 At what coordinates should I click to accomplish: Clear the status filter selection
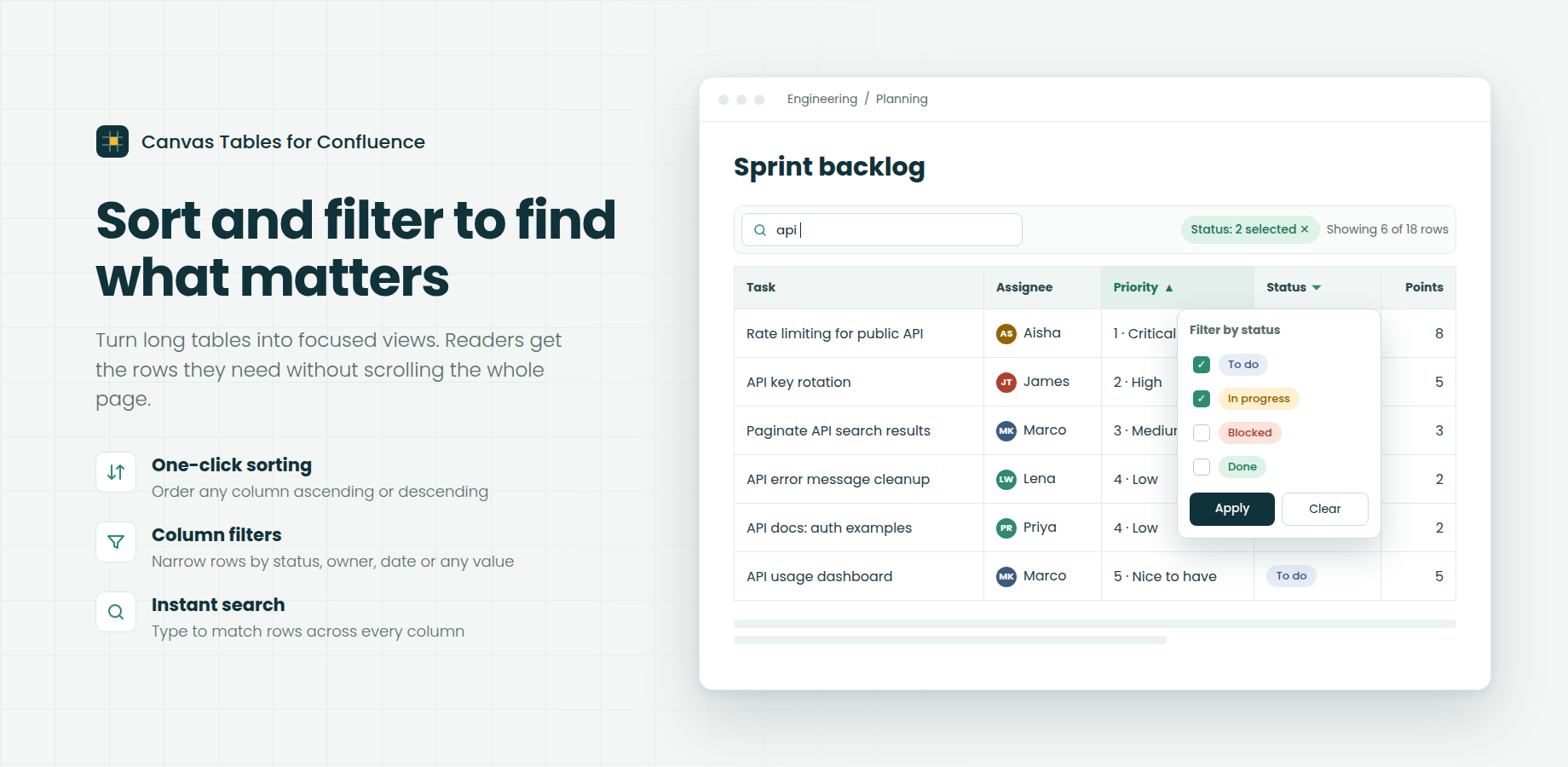point(1325,509)
